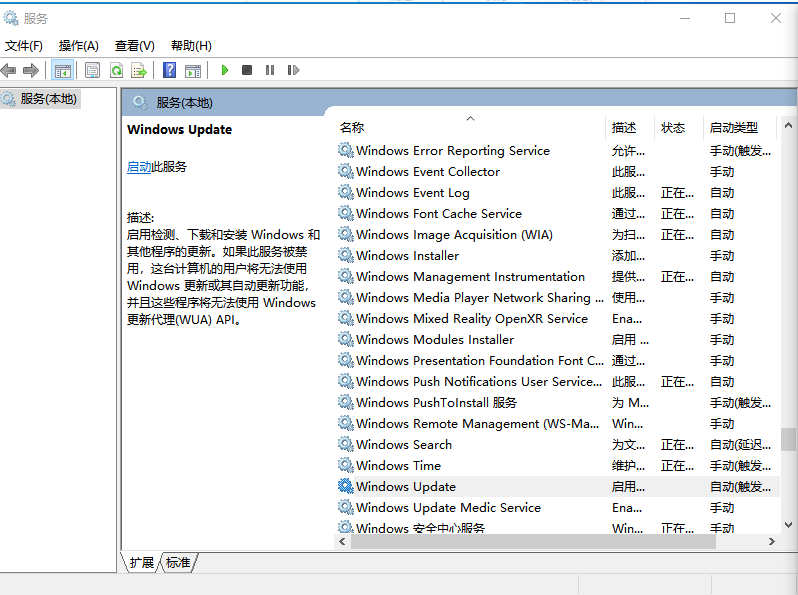This screenshot has height=595, width=798.
Task: Sort by the 状态 column header
Action: (678, 127)
